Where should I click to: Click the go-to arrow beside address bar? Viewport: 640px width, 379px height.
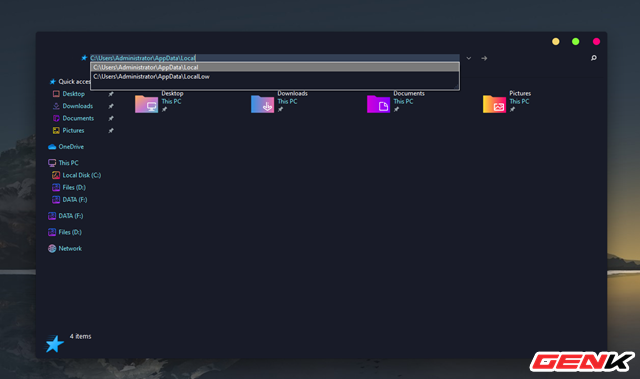click(x=484, y=58)
